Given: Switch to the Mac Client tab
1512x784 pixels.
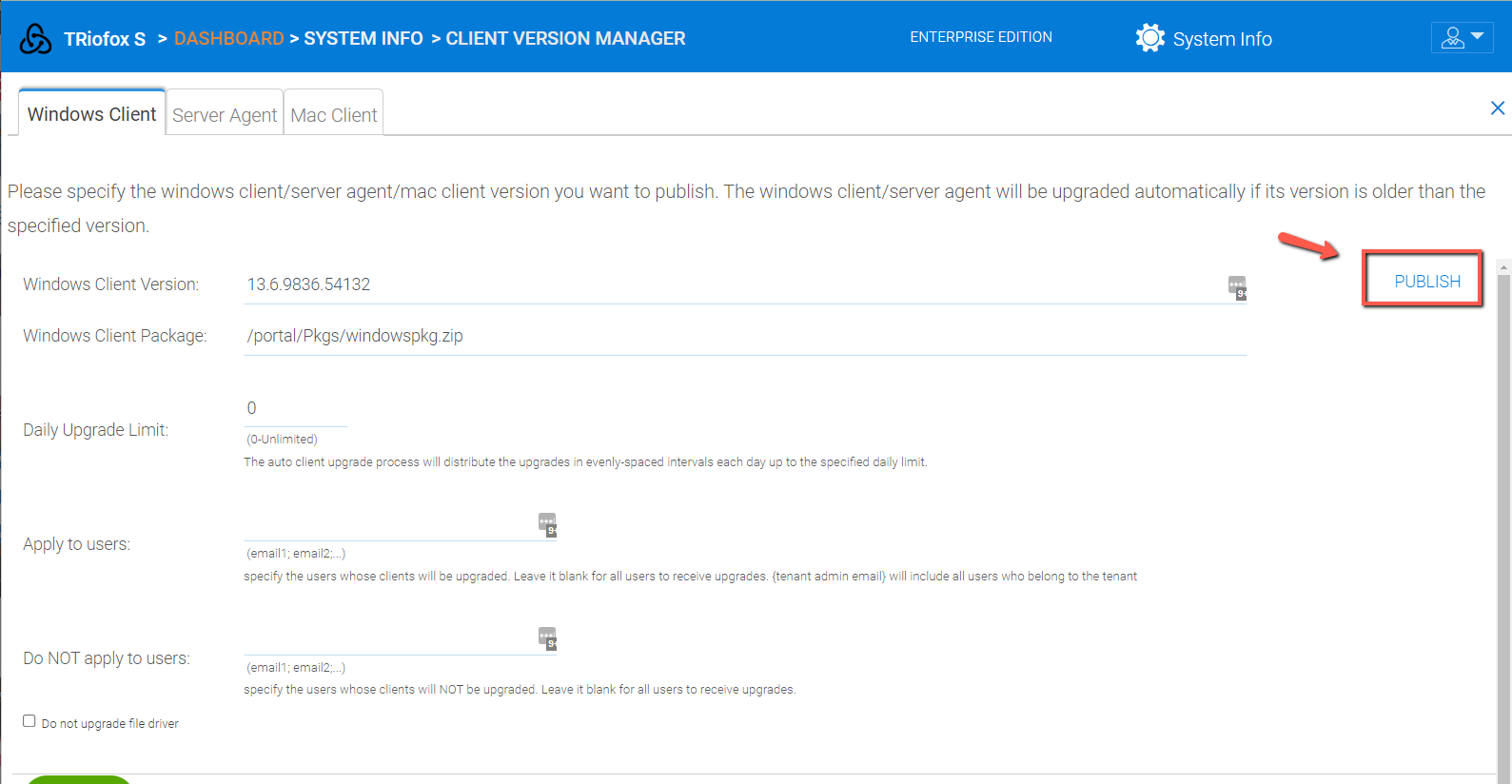Looking at the screenshot, I should 334,115.
